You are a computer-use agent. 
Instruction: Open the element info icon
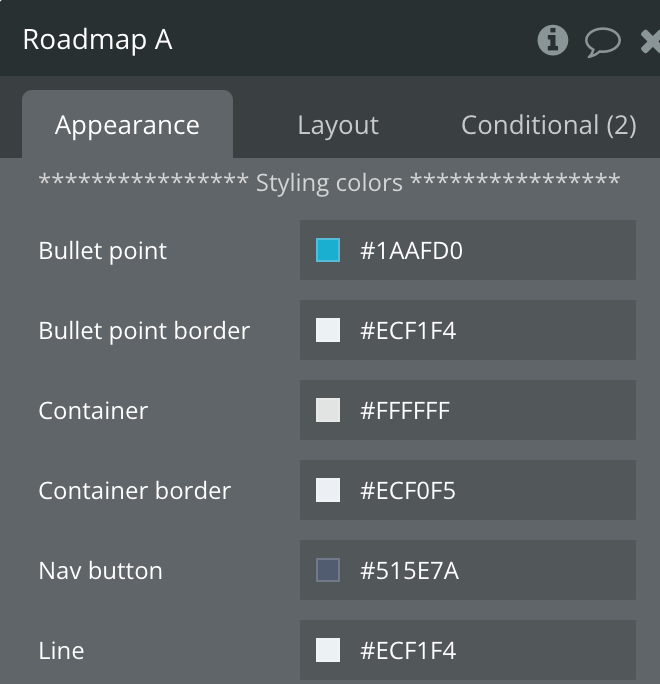click(x=552, y=40)
